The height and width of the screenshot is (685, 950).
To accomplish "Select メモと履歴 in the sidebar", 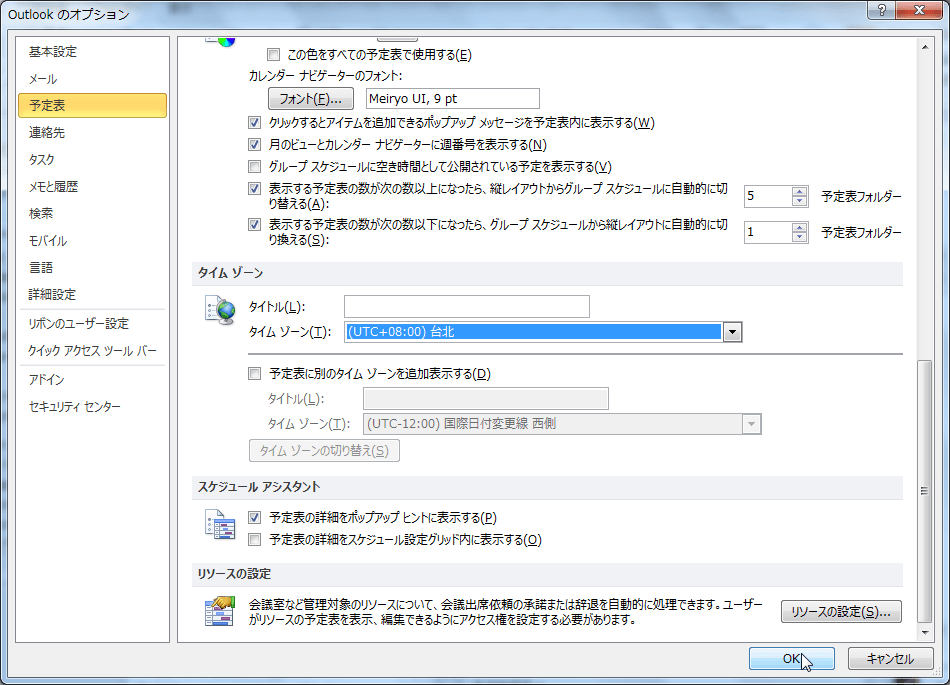I will pyautogui.click(x=92, y=187).
